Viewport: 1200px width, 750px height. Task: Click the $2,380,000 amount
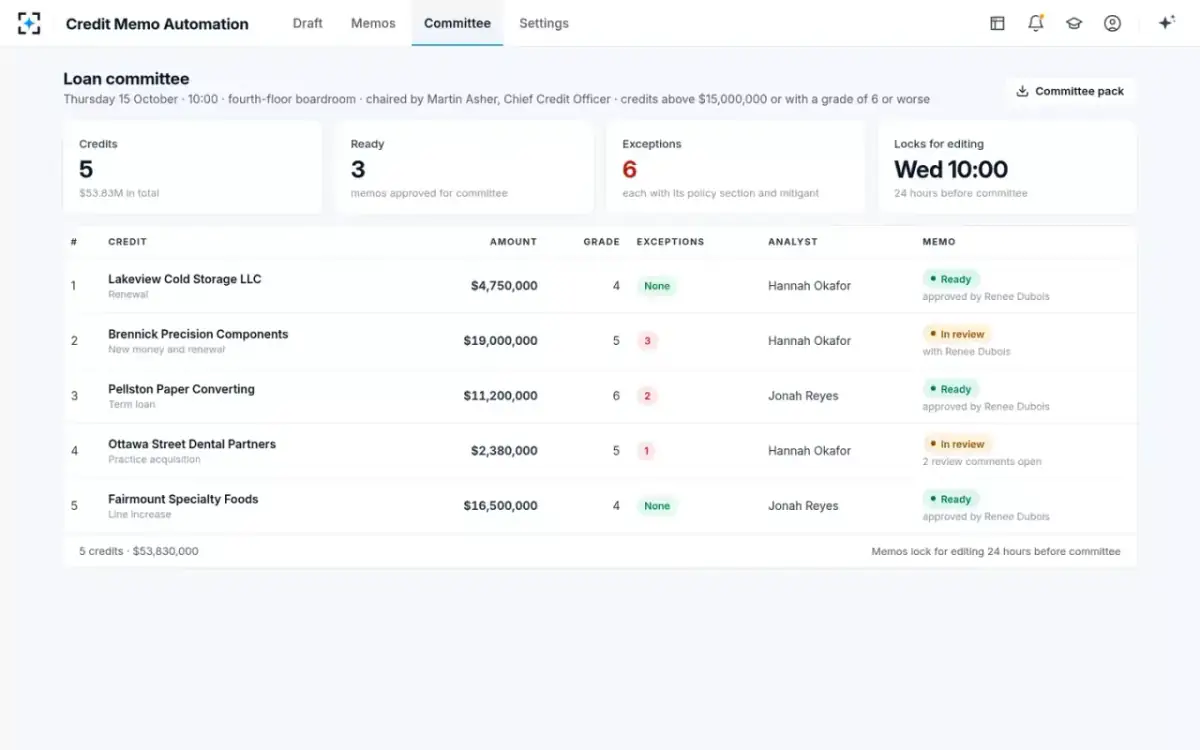[x=504, y=451]
